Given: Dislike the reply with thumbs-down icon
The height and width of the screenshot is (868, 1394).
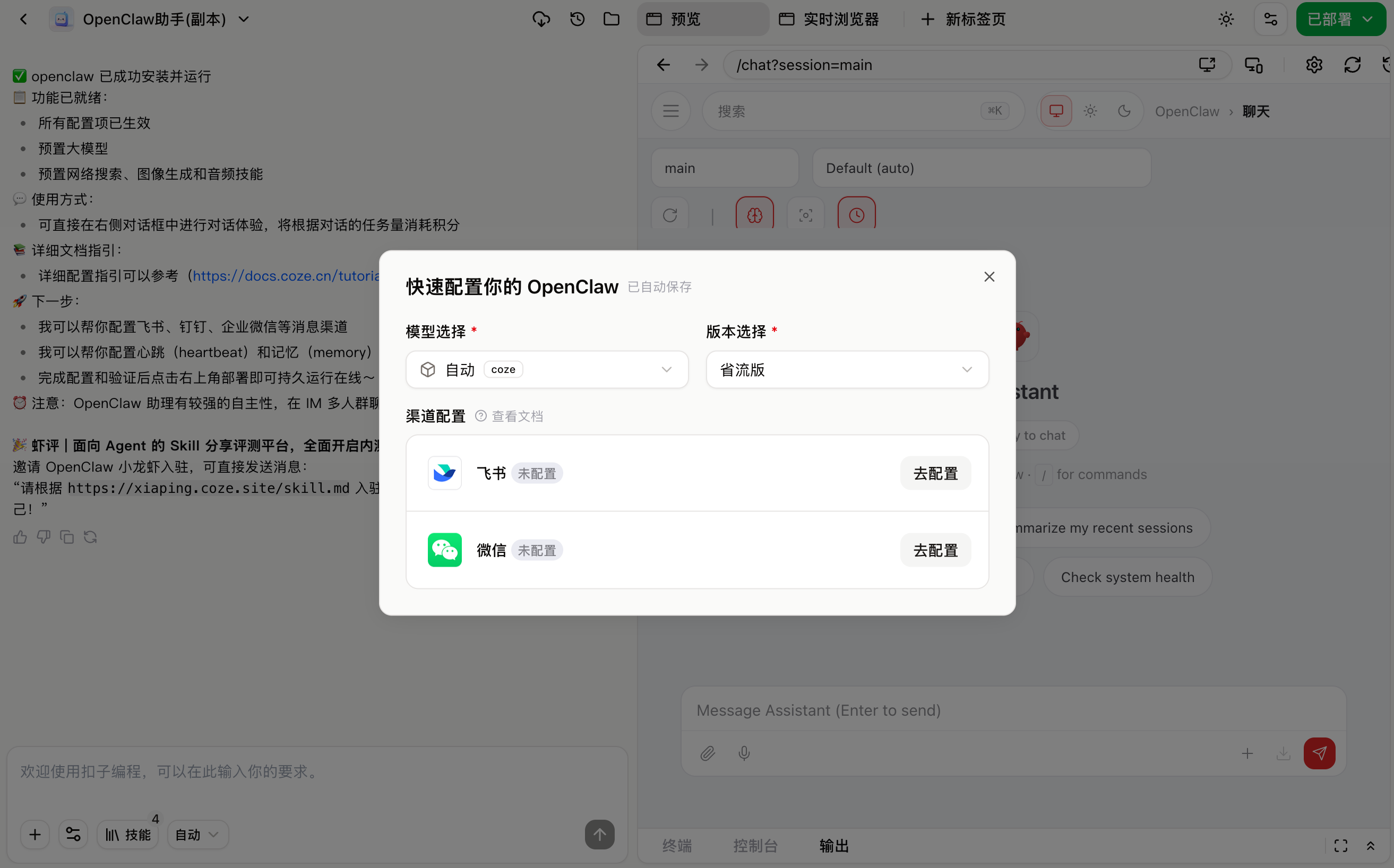Looking at the screenshot, I should click(44, 537).
